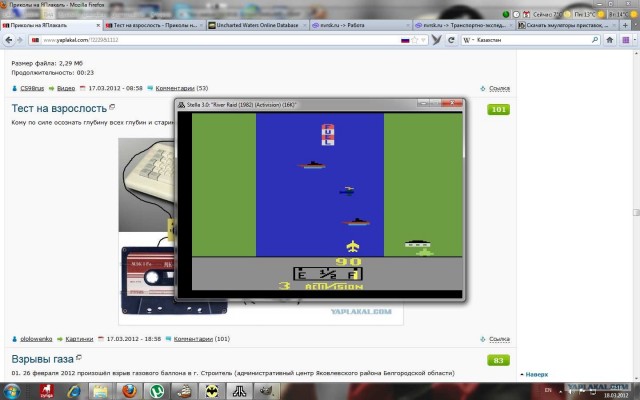Switch to Firefox on taskbar
This screenshot has width=640, height=400.
[x=129, y=391]
